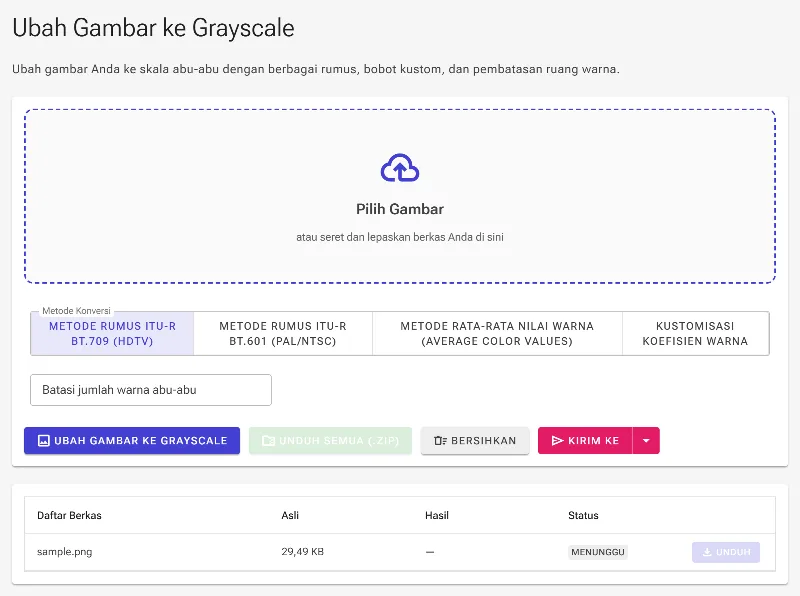Click the image icon on the convert button
Screen dimensions: 800x596
(44, 440)
